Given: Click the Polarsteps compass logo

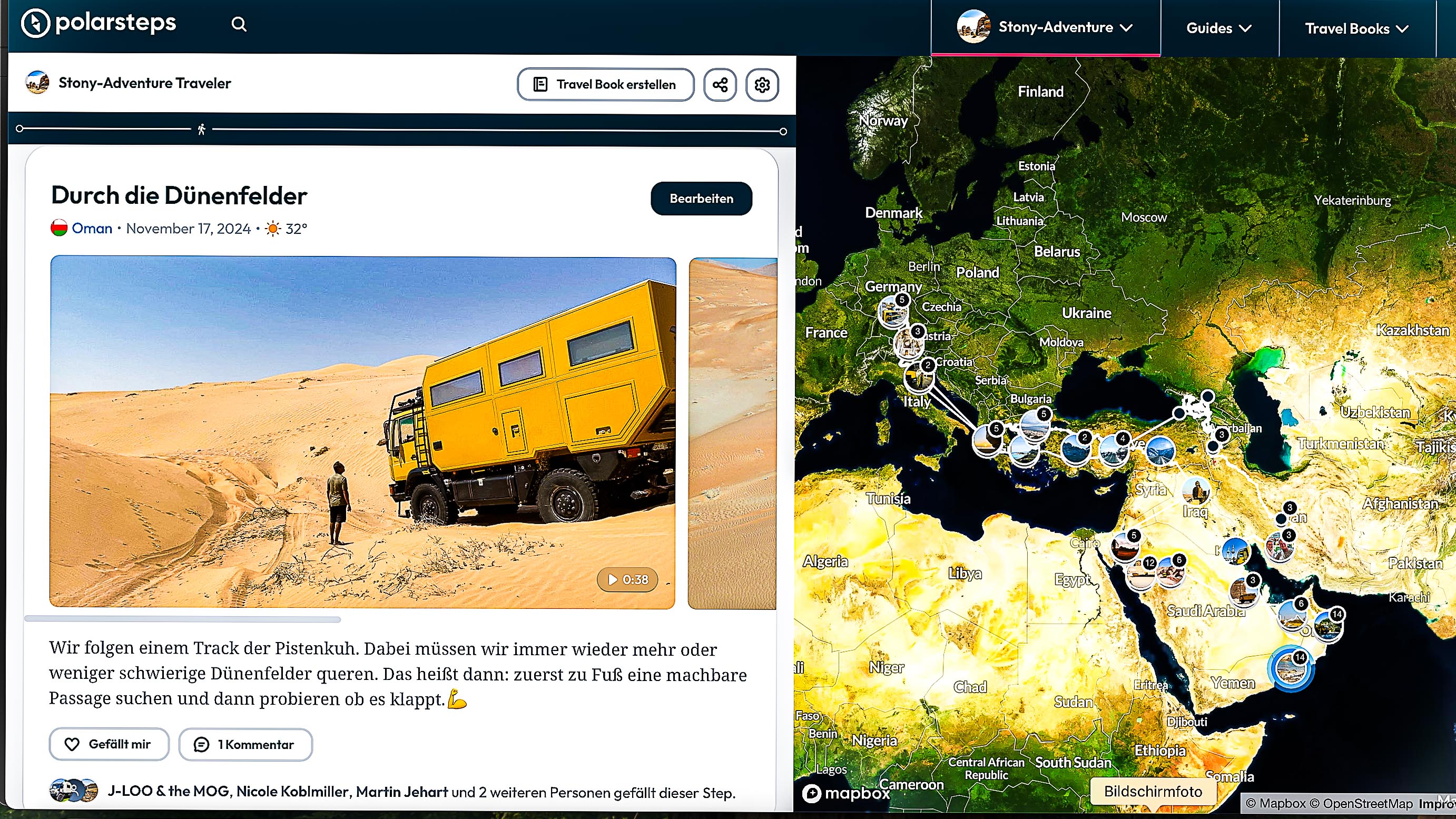Looking at the screenshot, I should click(x=35, y=23).
